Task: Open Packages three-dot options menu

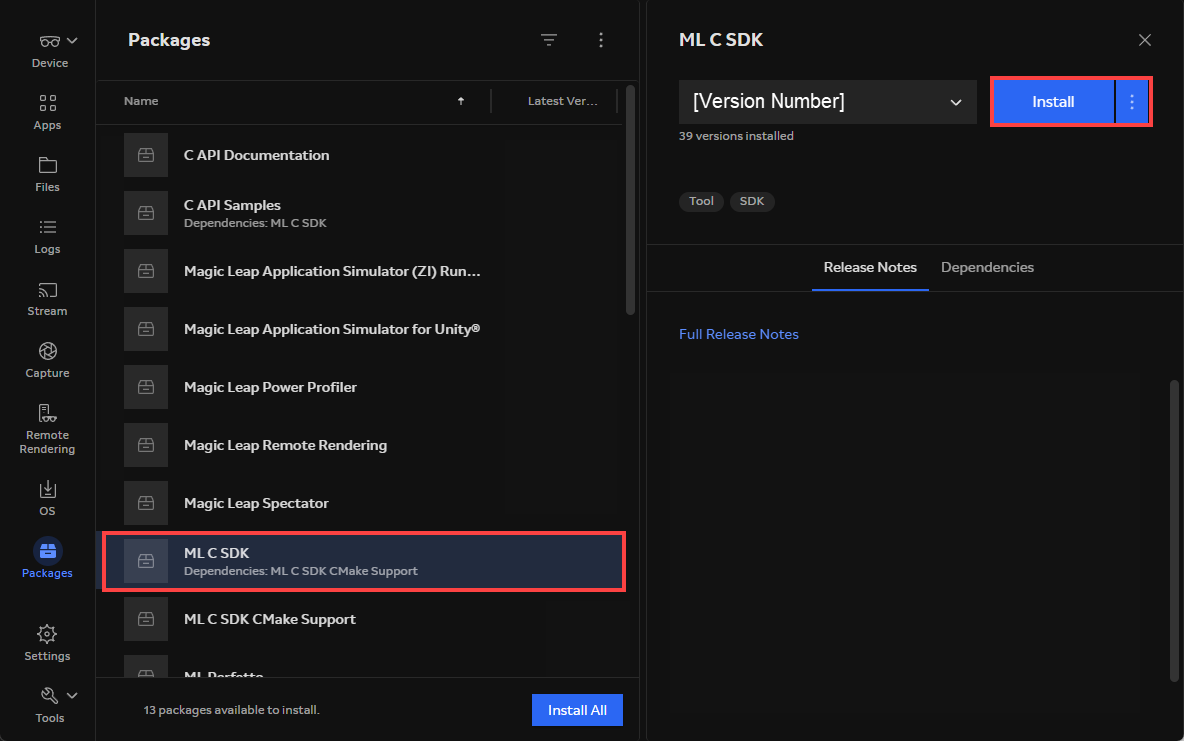Action: 601,40
